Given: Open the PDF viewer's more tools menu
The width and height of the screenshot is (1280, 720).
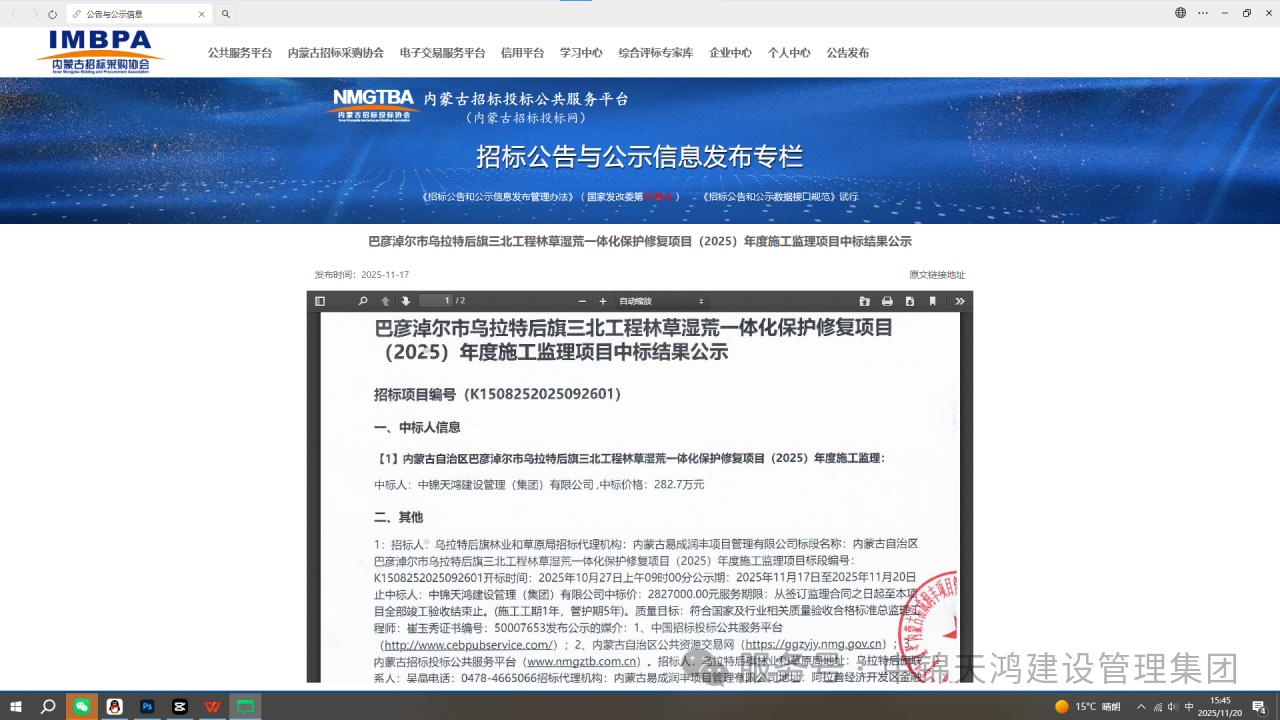Looking at the screenshot, I should [x=959, y=300].
